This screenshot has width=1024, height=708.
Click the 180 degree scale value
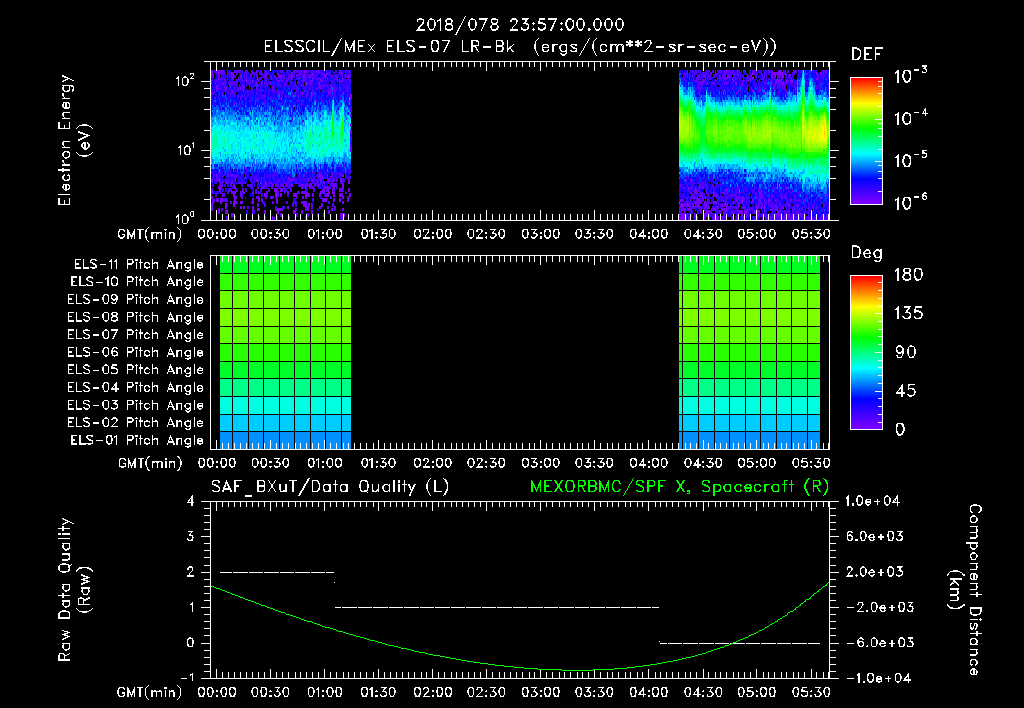(x=908, y=274)
